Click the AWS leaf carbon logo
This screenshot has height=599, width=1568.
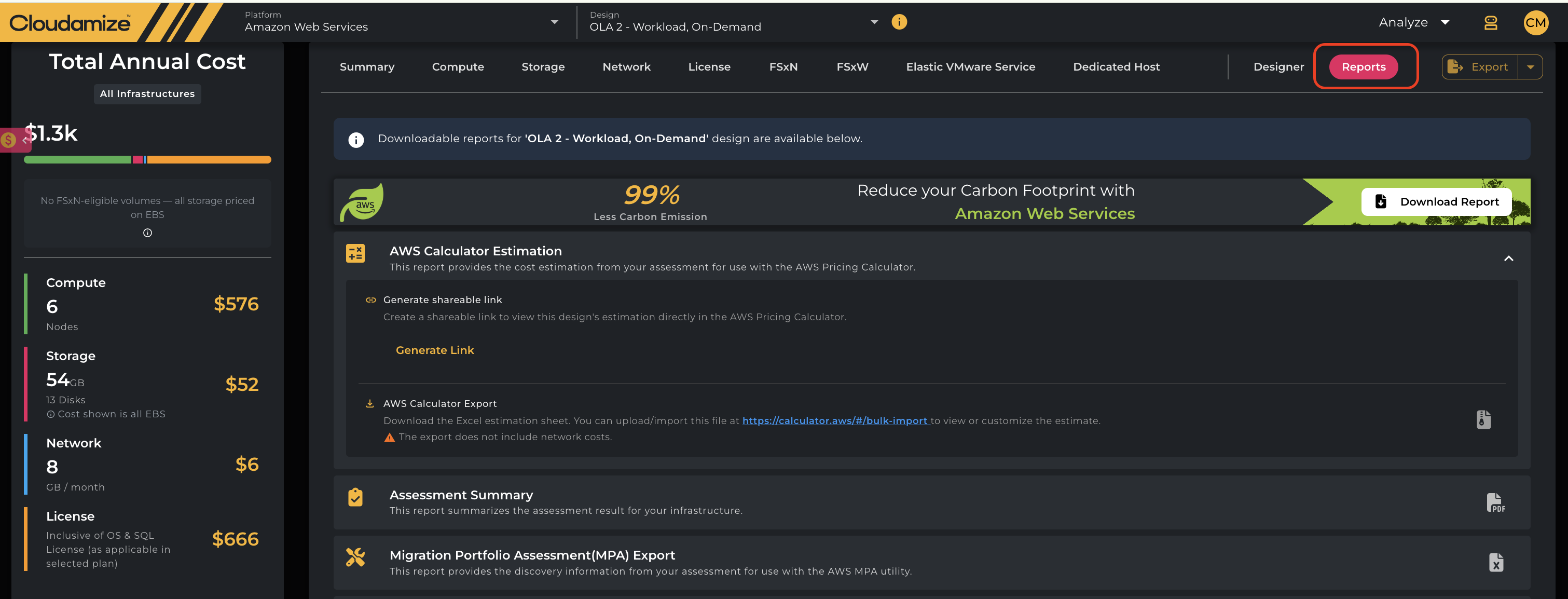[362, 202]
